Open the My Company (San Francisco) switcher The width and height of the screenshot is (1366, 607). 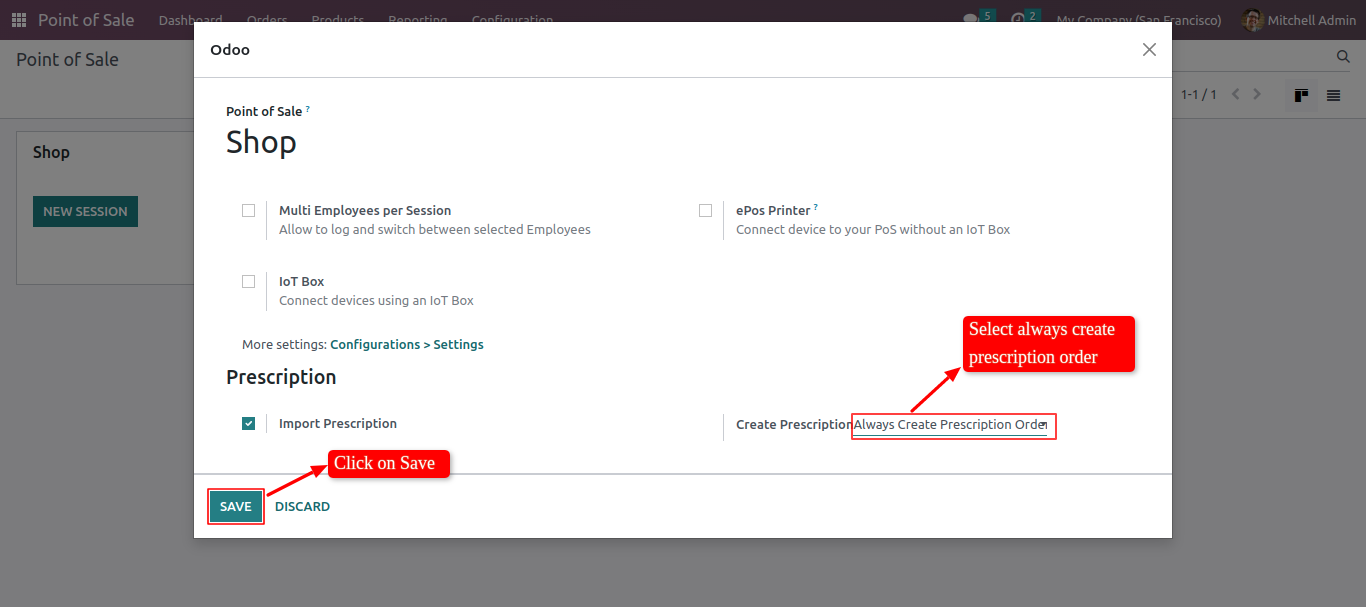pyautogui.click(x=1139, y=20)
